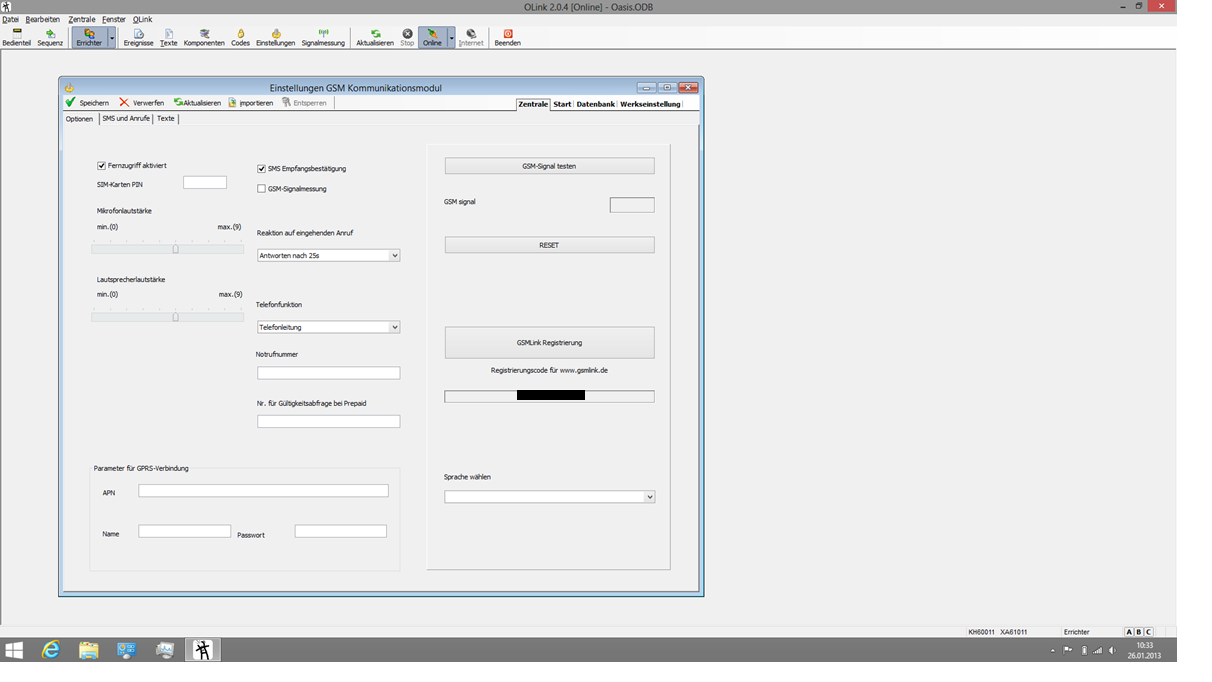Click the Mikrofonlautstärke slider handle
Screen dimensions: 1212x682
pyautogui.click(x=175, y=249)
